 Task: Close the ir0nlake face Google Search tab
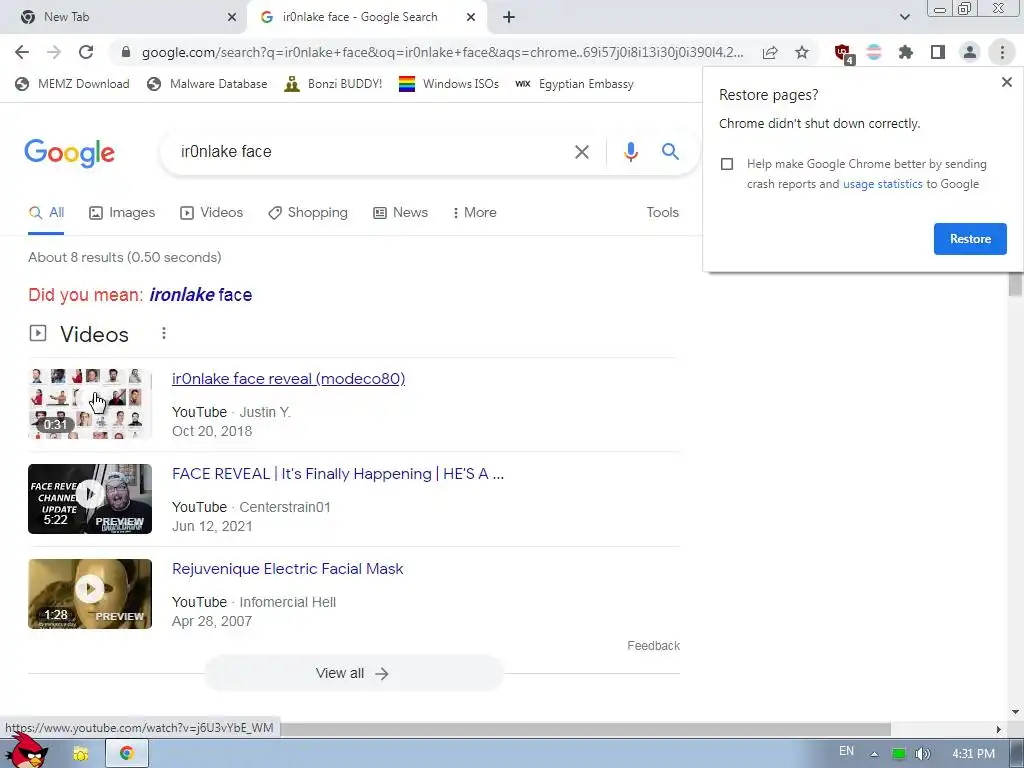click(471, 17)
